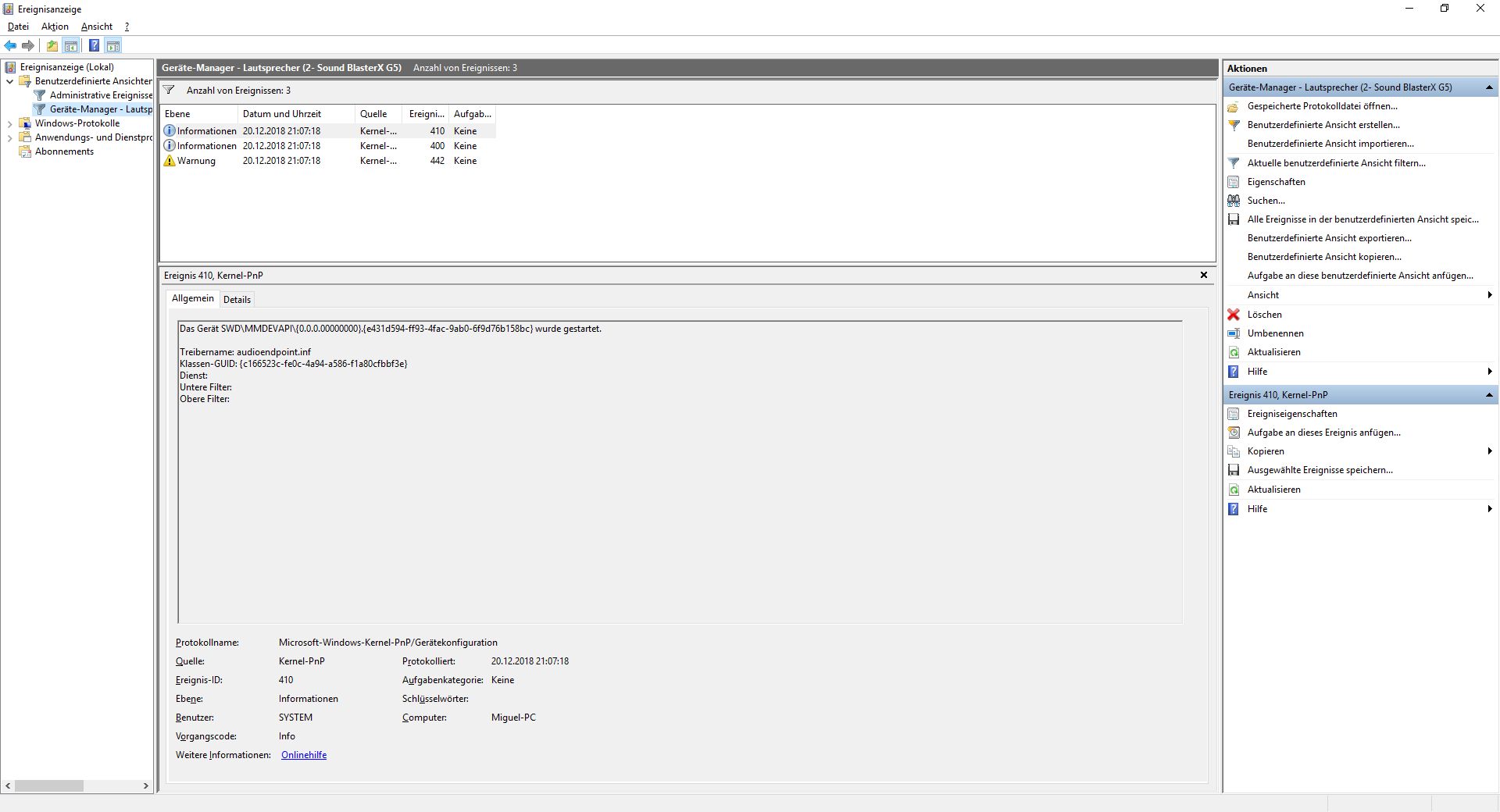Screen dimensions: 1500x812
Task: Click the information icon of event 410
Action: coord(169,130)
